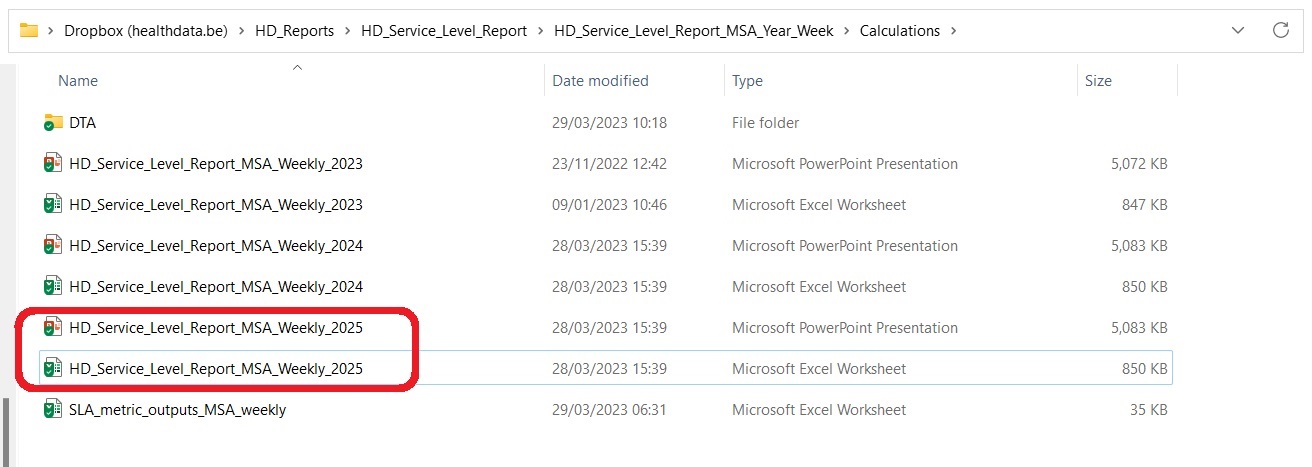Click the 2024 PowerPoint presentation icon
Image resolution: width=1312 pixels, height=467 pixels.
click(x=54, y=246)
